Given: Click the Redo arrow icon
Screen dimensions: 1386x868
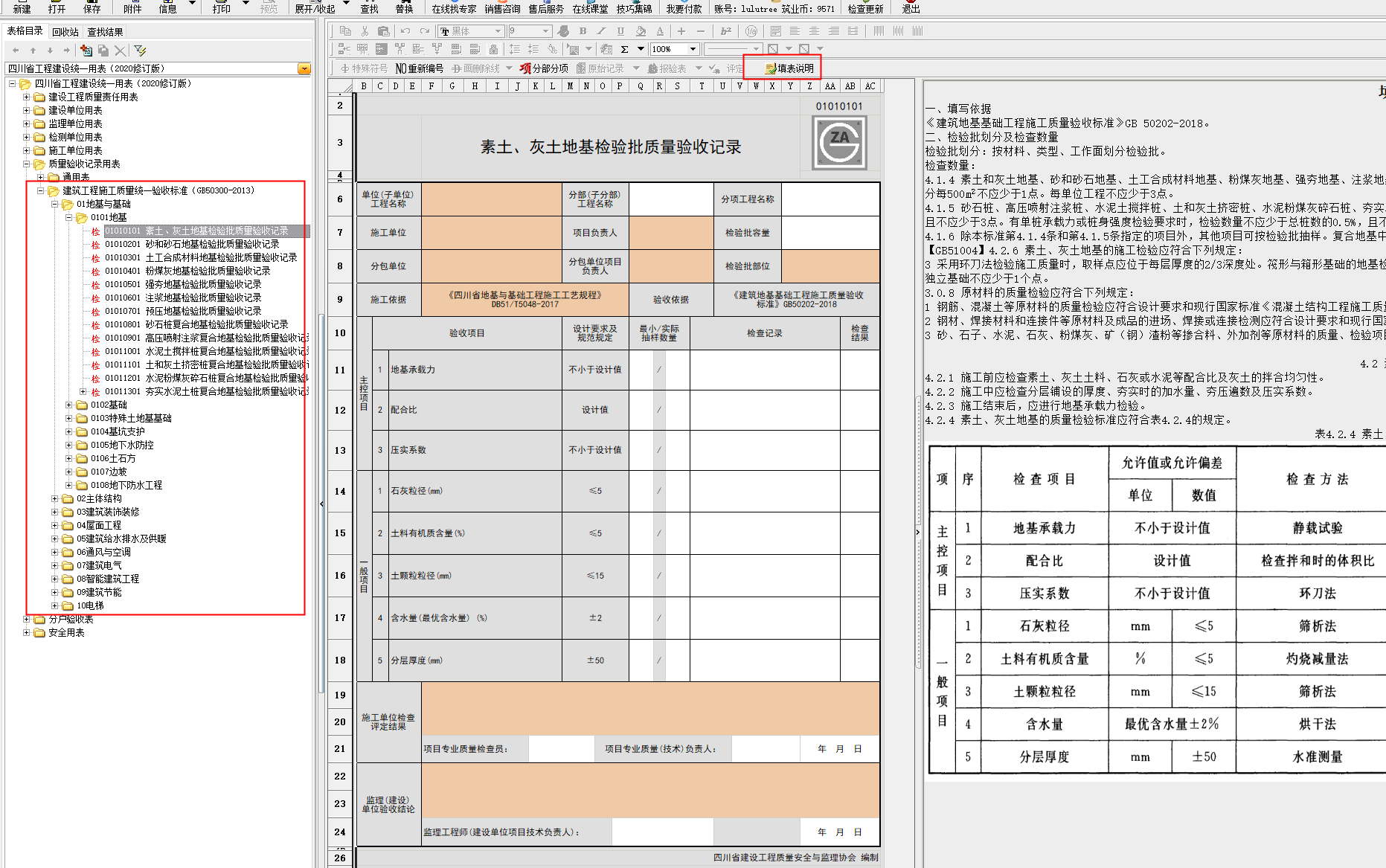Looking at the screenshot, I should 424,31.
